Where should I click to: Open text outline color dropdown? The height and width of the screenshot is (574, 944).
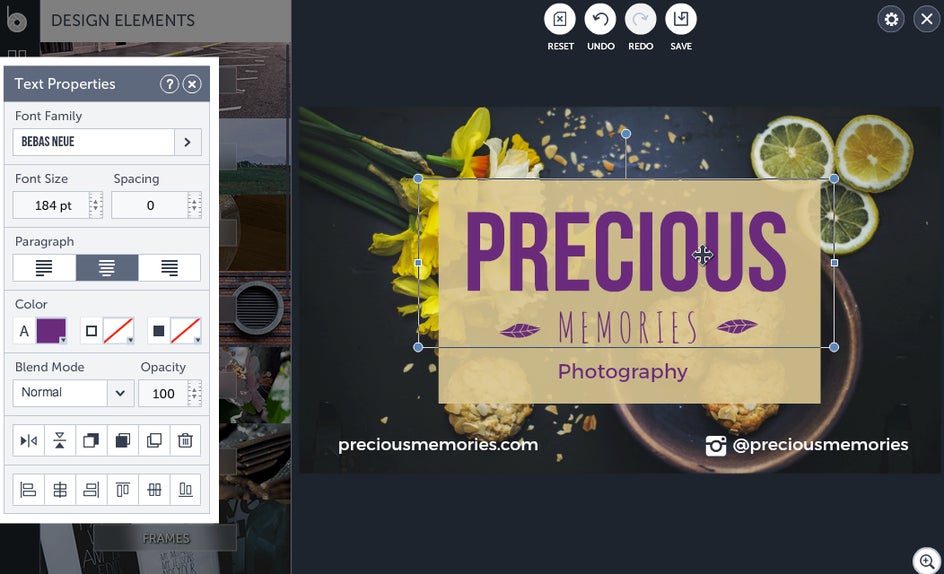tap(119, 331)
